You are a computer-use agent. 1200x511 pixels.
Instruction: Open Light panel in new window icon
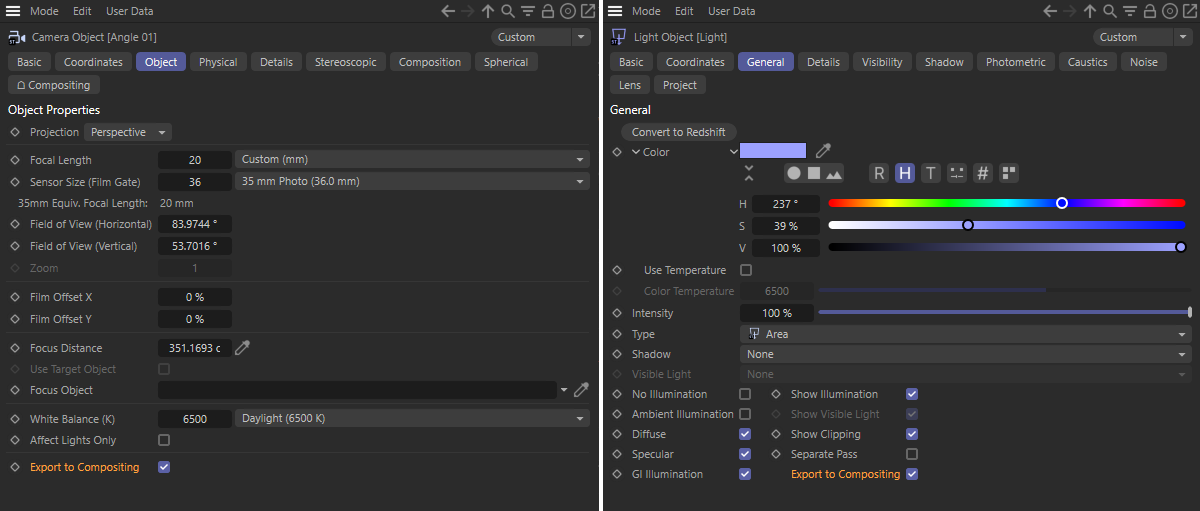(x=1190, y=11)
